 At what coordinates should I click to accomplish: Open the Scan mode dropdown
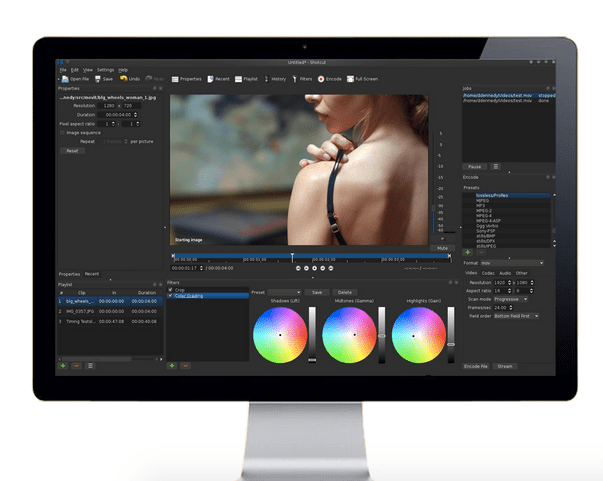tap(511, 299)
